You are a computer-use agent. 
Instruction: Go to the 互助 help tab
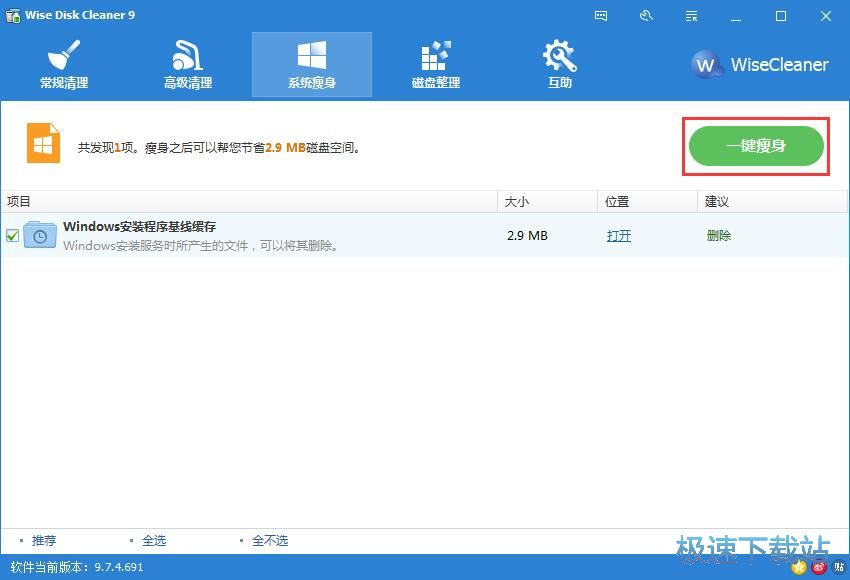tap(560, 65)
